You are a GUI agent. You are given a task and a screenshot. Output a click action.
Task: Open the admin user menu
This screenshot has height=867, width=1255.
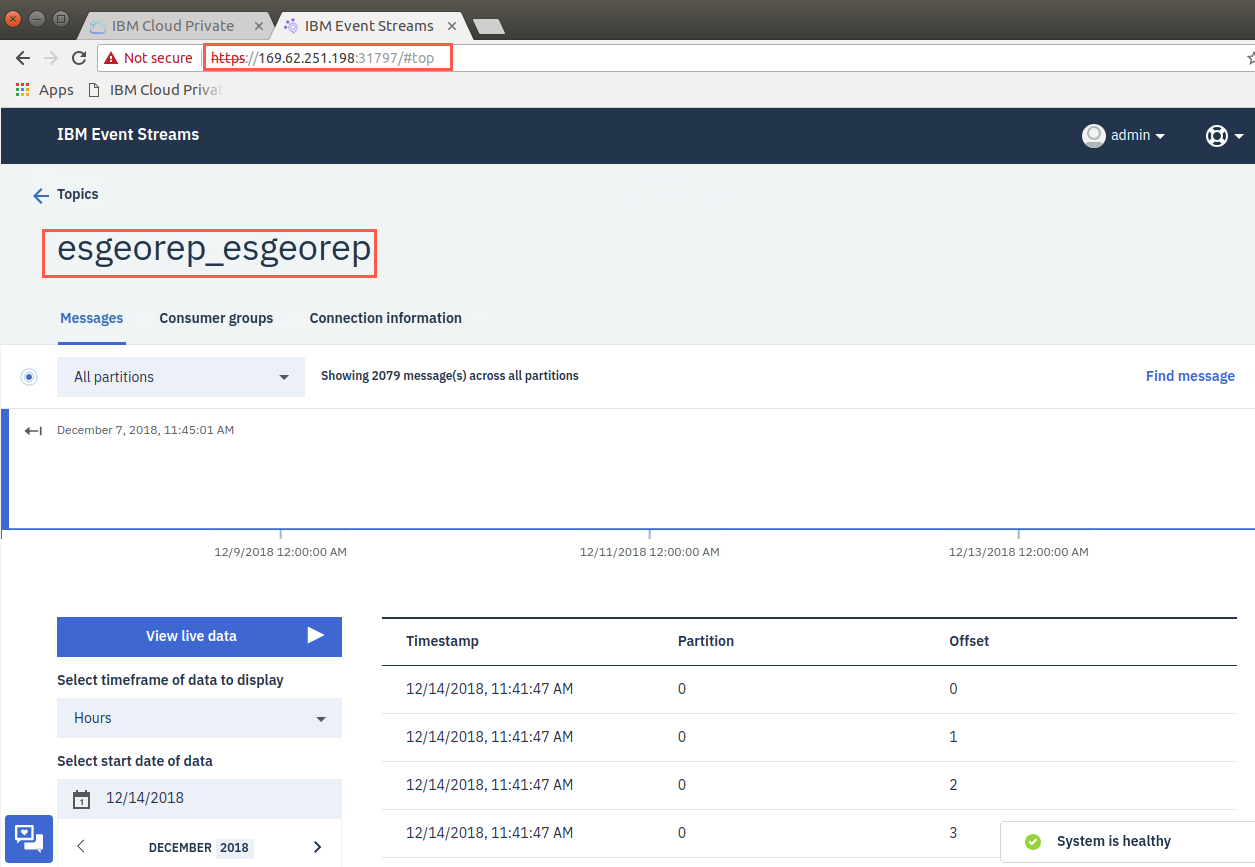pyautogui.click(x=1124, y=135)
